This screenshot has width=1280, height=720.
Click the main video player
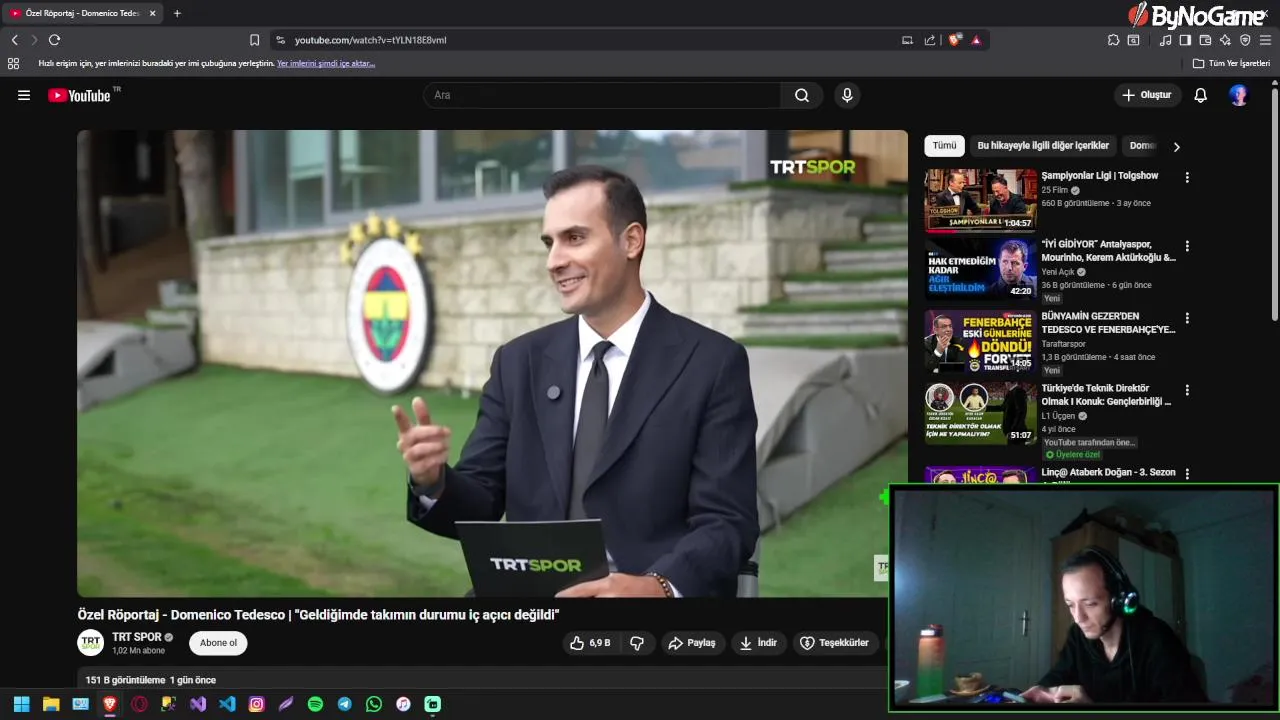(492, 363)
